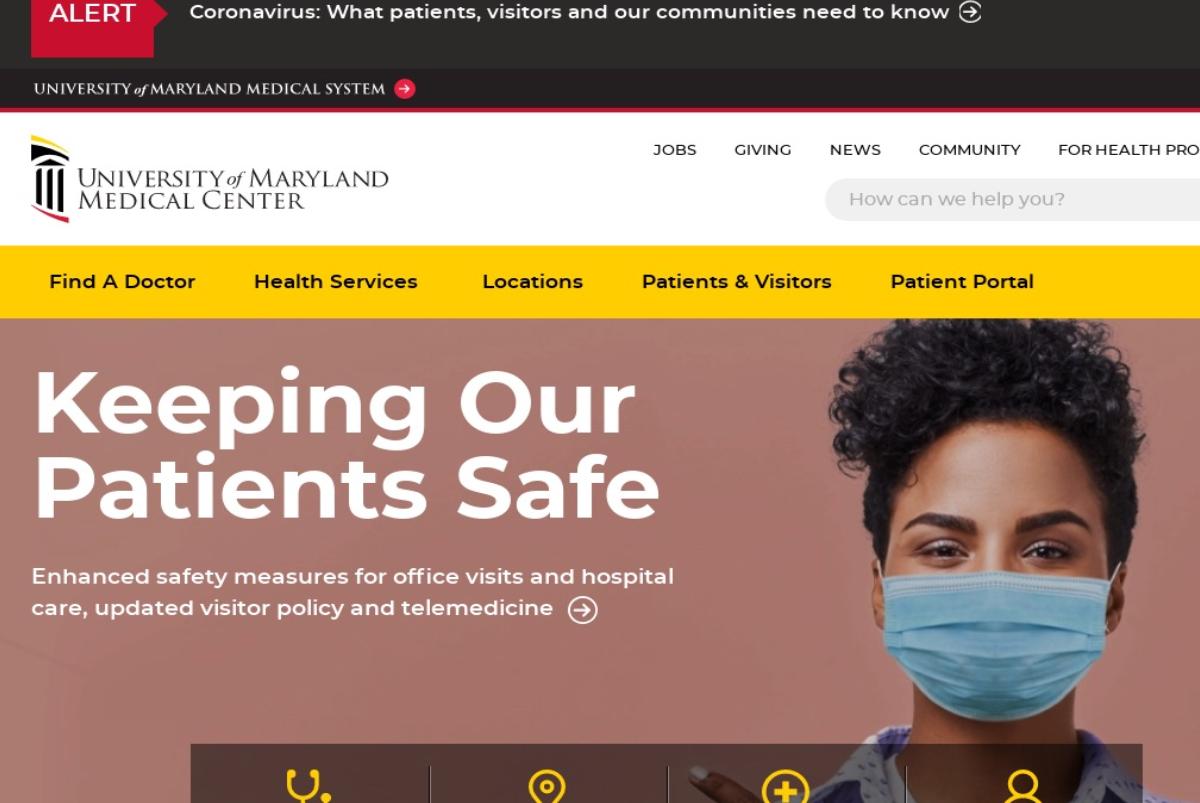Screen dimensions: 1200x803
Task: Click the yellow map pin icon
Action: [547, 787]
